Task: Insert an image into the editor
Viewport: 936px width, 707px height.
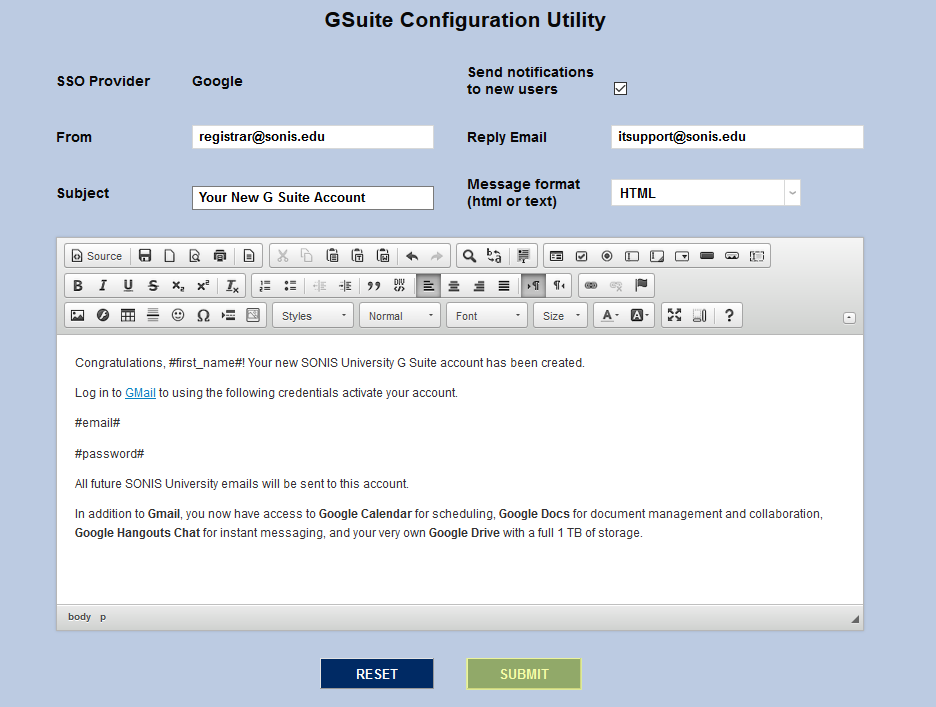Action: 77,316
